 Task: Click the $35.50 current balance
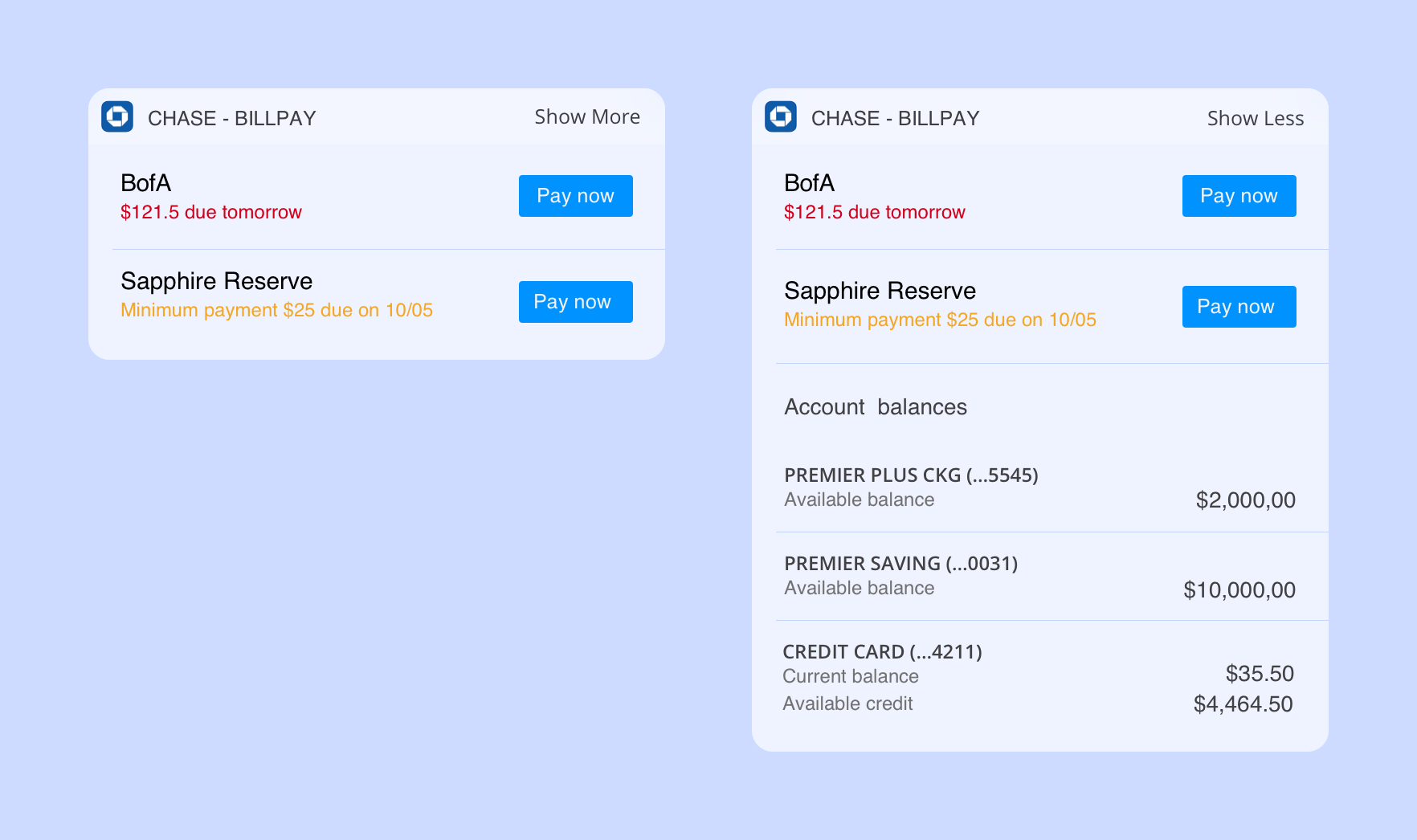[1260, 674]
